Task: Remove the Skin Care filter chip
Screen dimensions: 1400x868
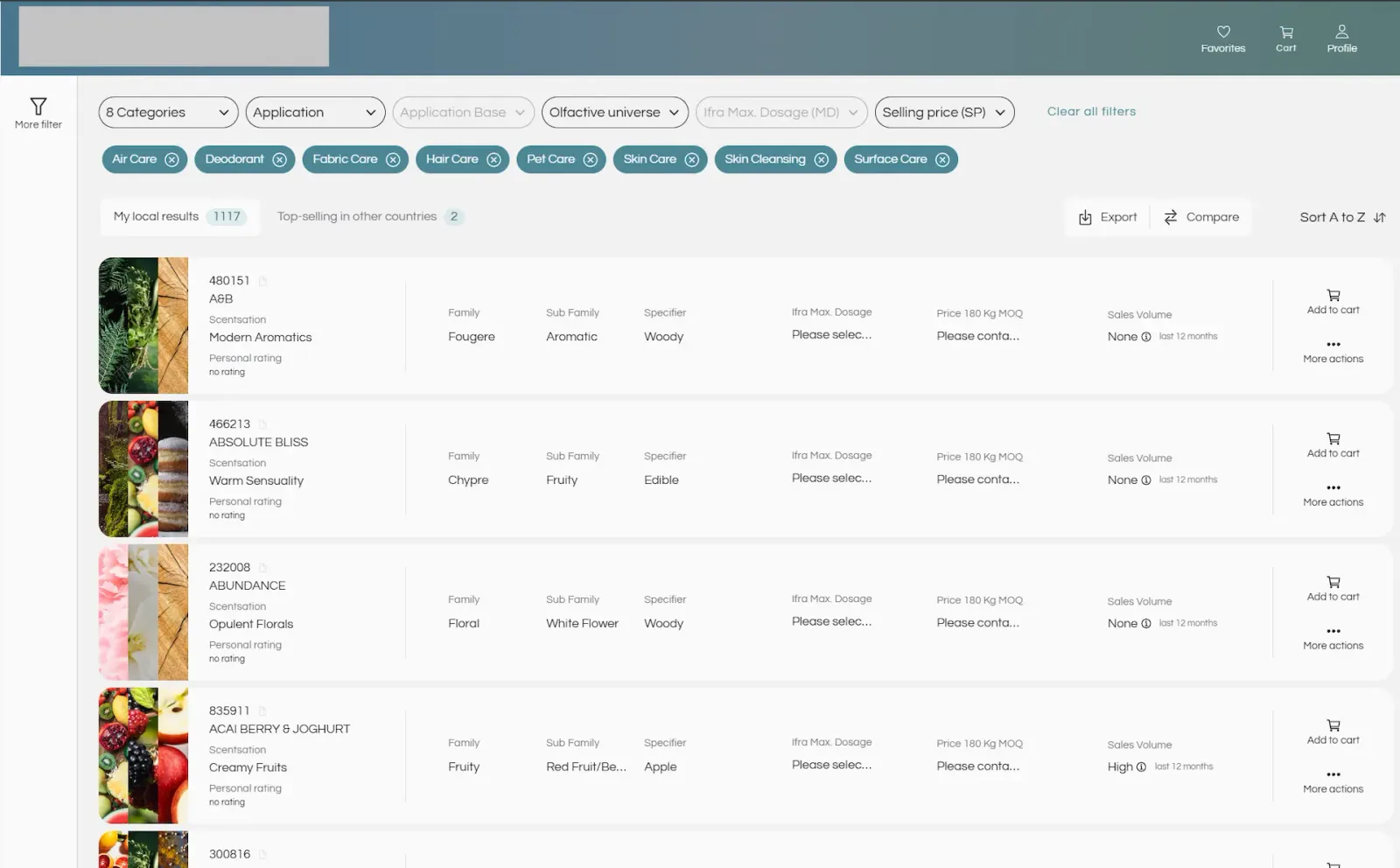Action: (691, 159)
